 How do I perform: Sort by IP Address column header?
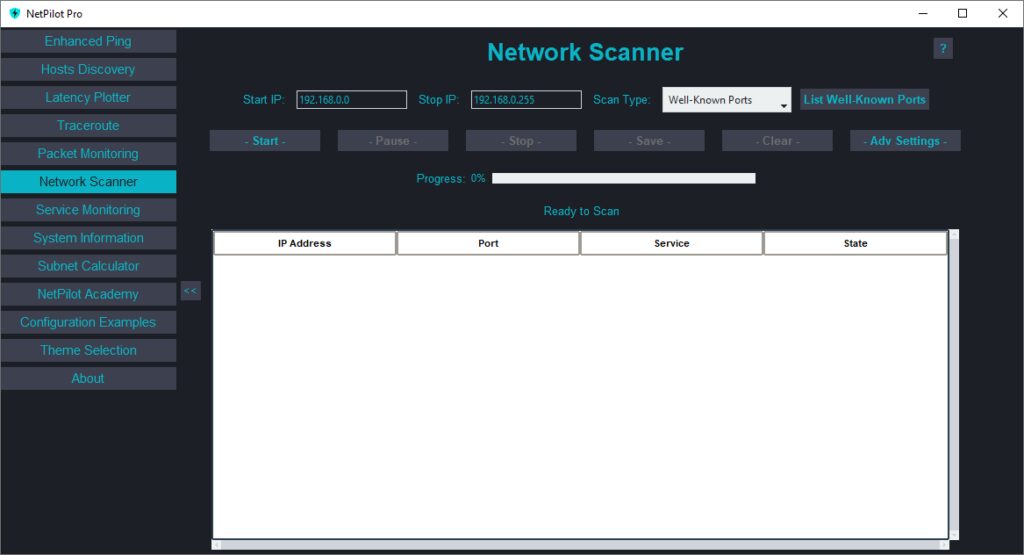pyautogui.click(x=304, y=243)
